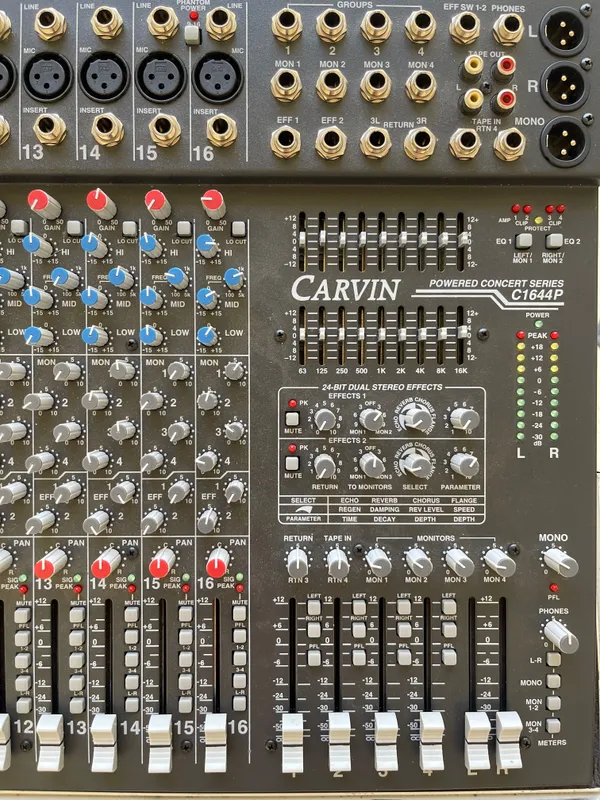Adjust upper graphic EQ 63 Hz slider

pos(302,239)
